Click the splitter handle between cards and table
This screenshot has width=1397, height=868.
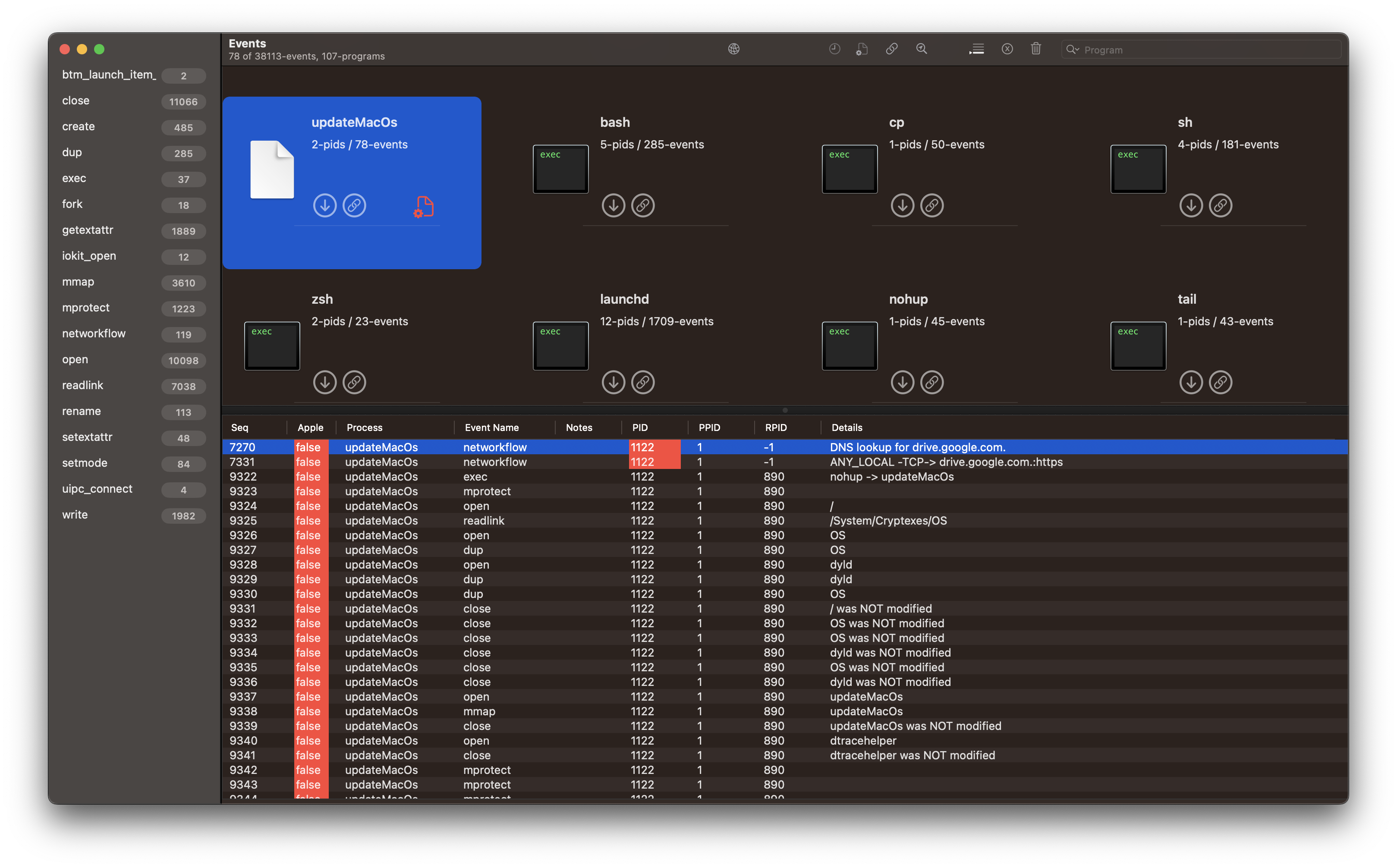click(785, 410)
